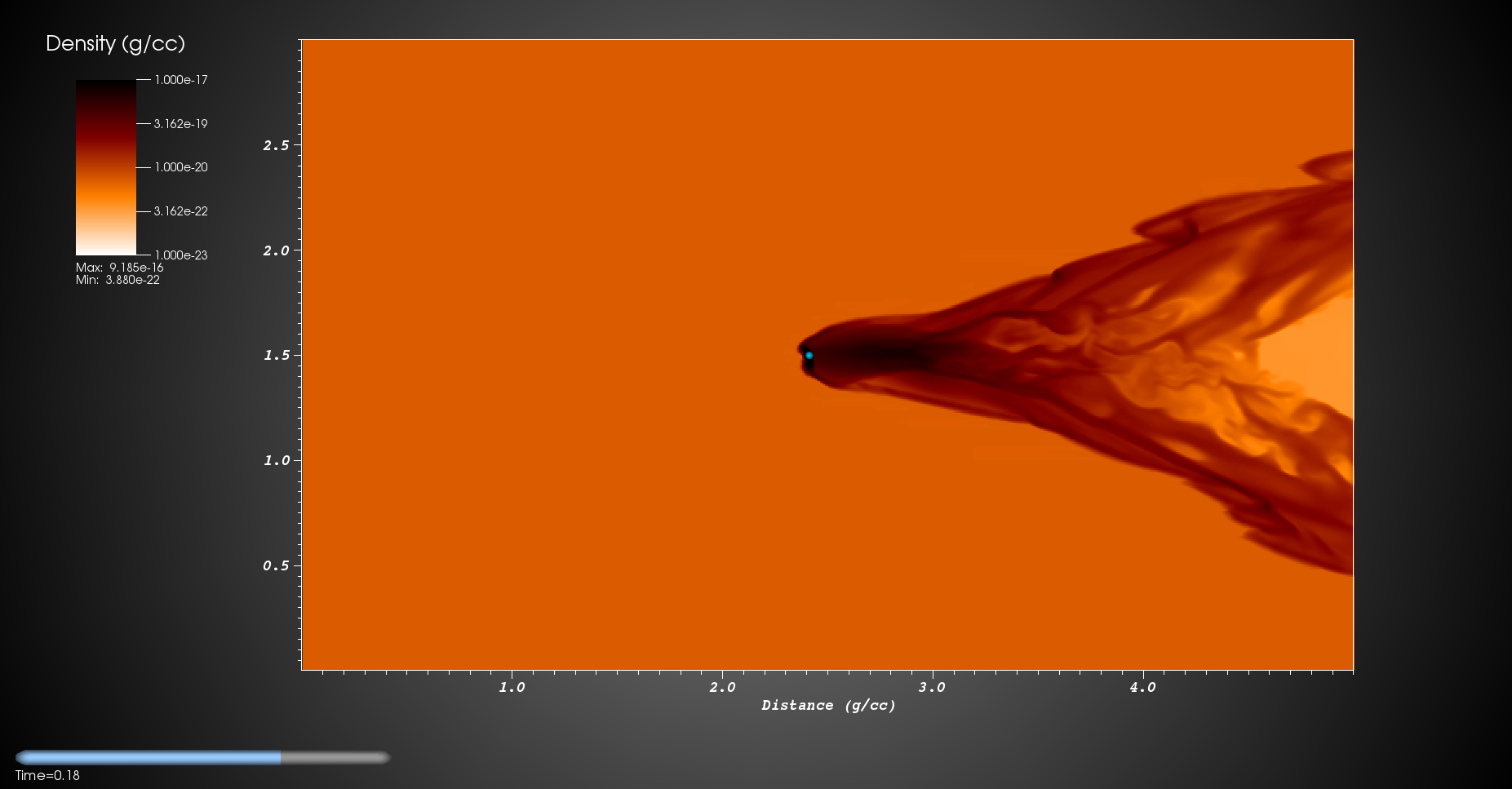
Task: Click the density color bar gradient
Action: (106, 167)
